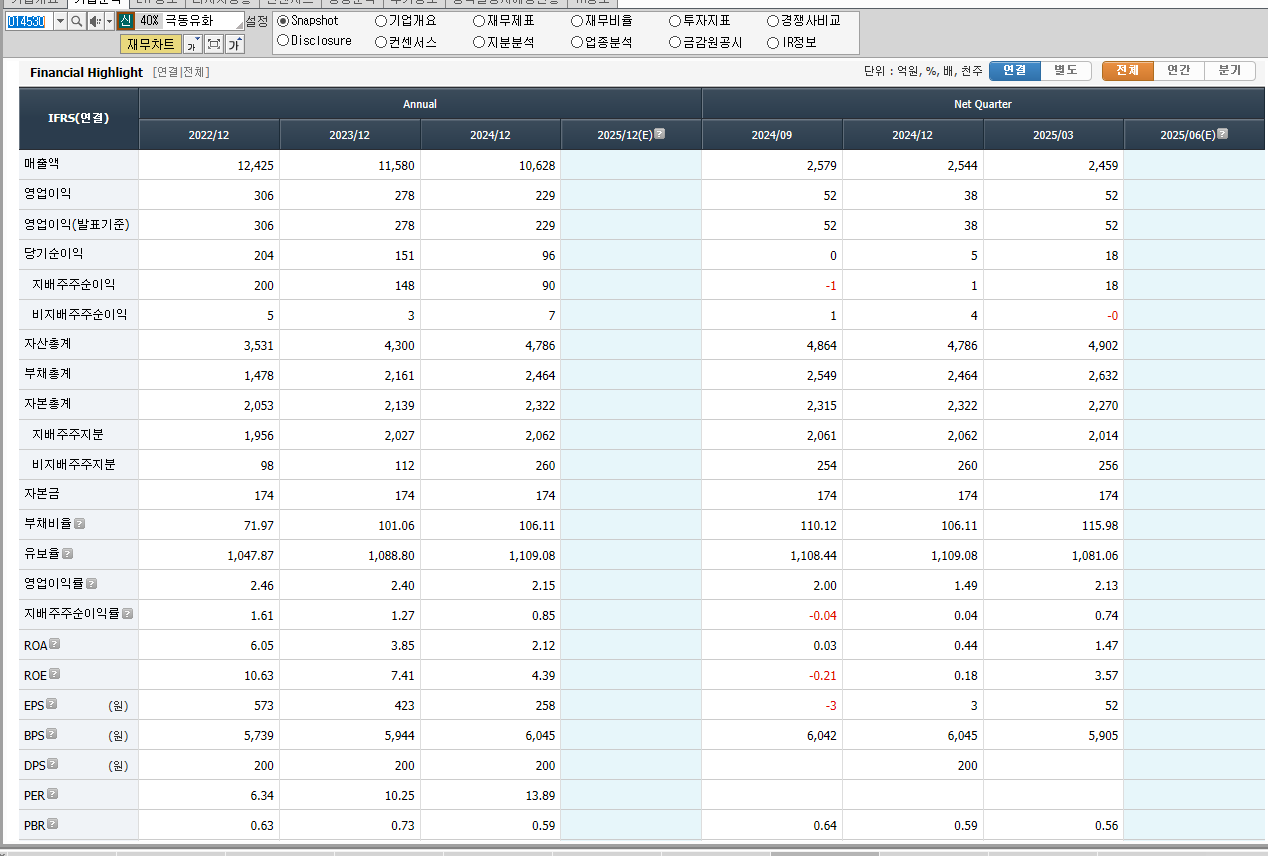Viewport: 1268px width, 856px height.
Task: Increase font size with large 가 icon
Action: [x=234, y=44]
